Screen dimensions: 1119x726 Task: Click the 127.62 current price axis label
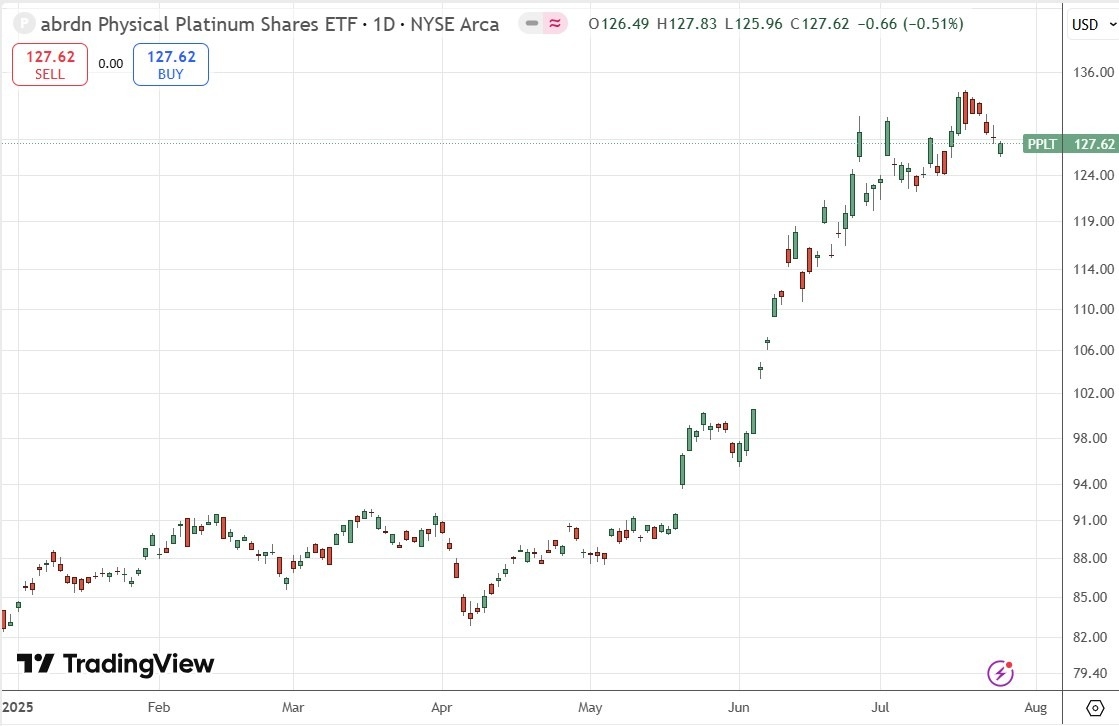coord(1093,144)
